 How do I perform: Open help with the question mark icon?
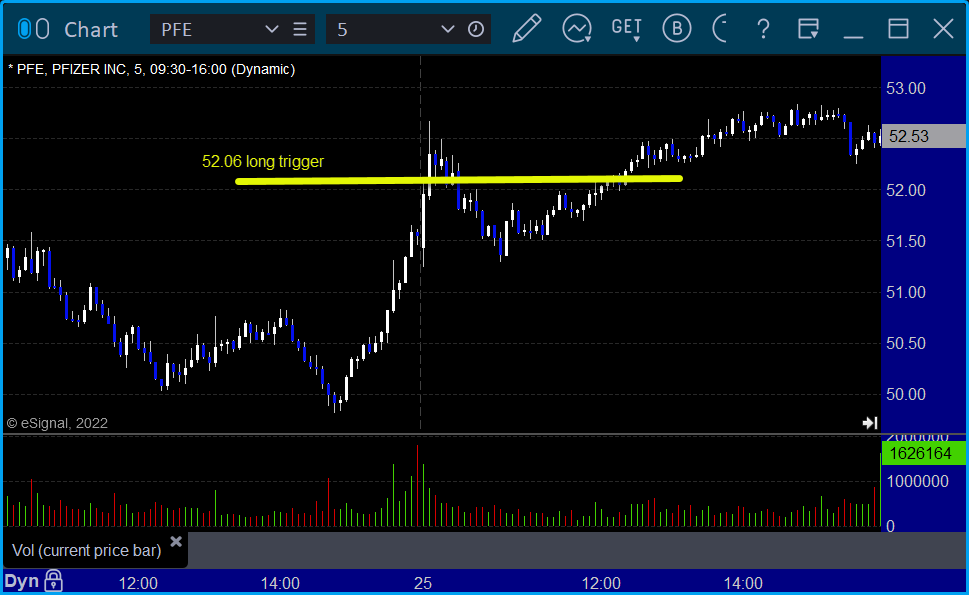[763, 29]
